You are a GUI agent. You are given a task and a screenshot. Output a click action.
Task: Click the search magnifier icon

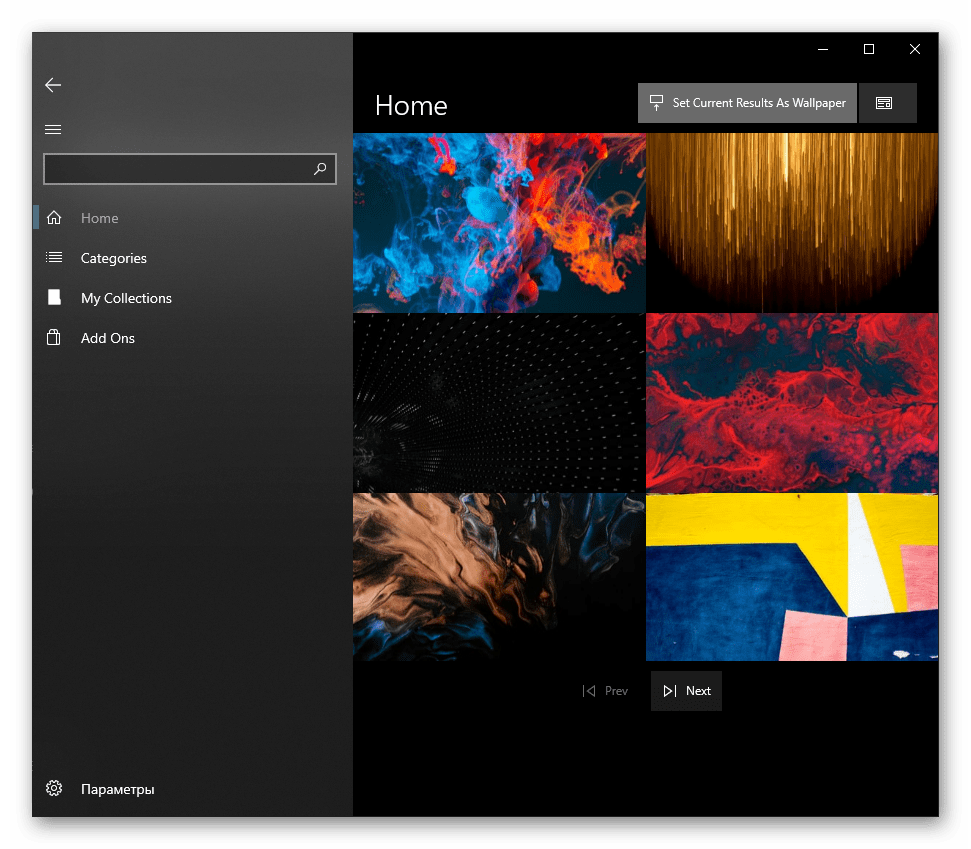(x=320, y=169)
